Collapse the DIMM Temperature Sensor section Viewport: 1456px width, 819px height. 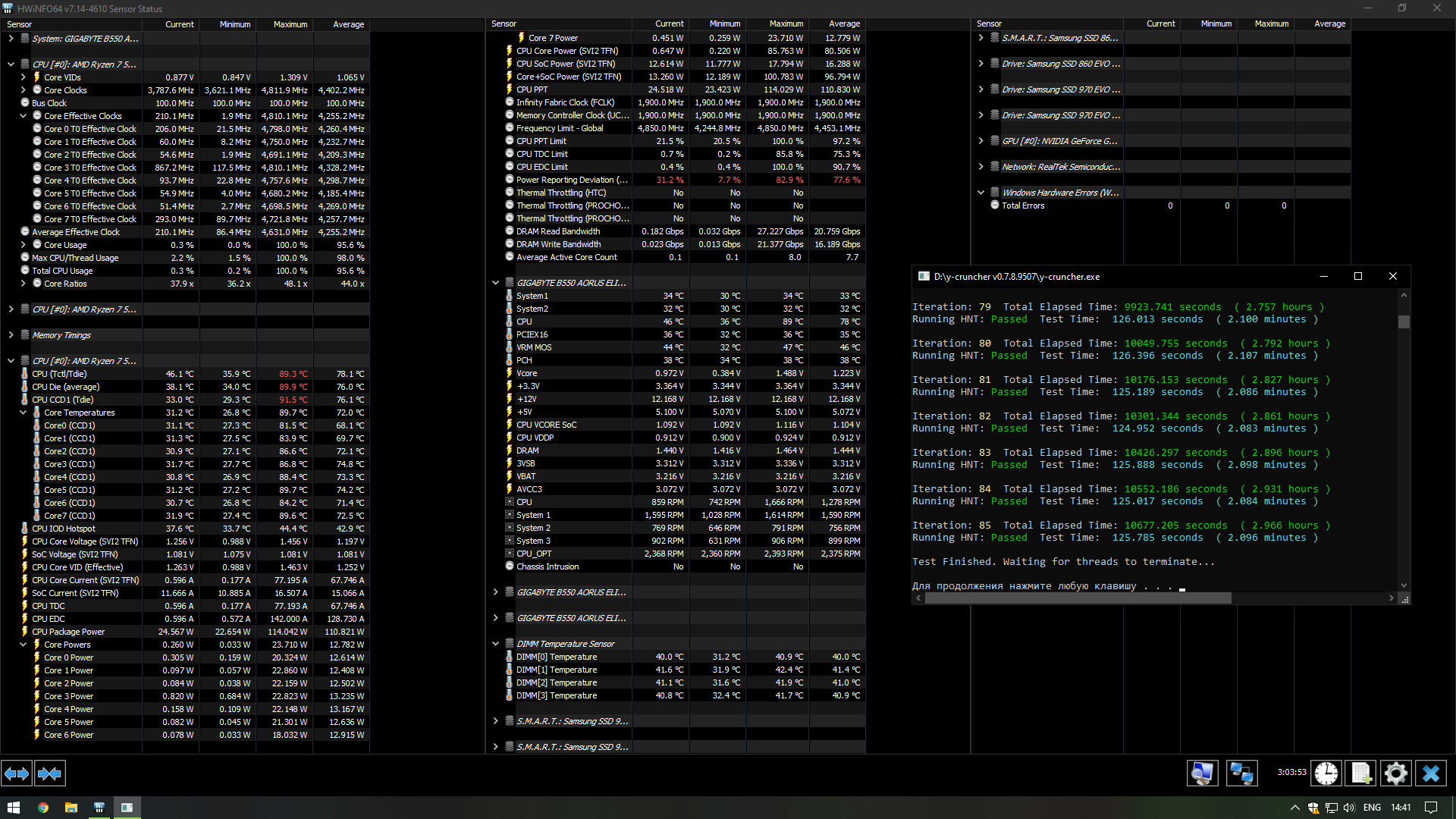point(495,644)
